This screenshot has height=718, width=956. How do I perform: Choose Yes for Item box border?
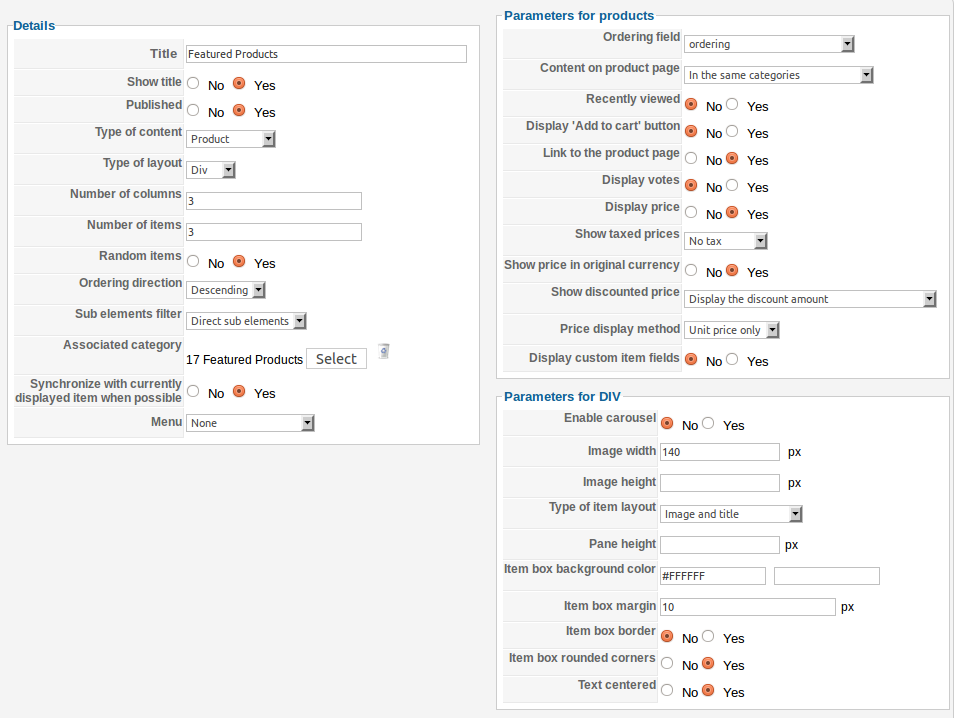tap(709, 637)
